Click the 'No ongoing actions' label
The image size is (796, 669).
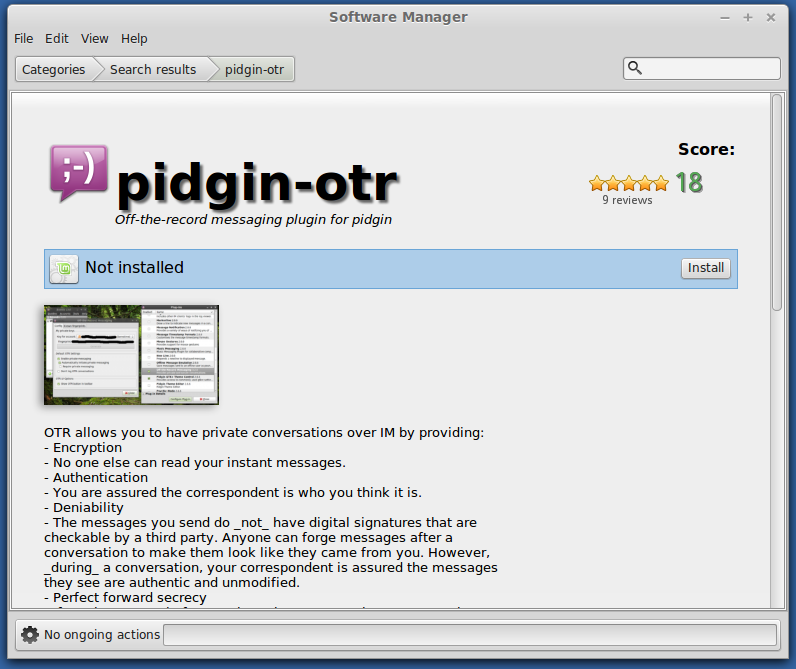(102, 634)
